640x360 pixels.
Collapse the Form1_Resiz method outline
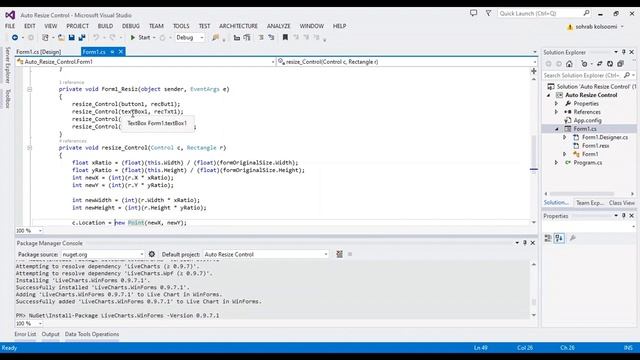pos(29,89)
